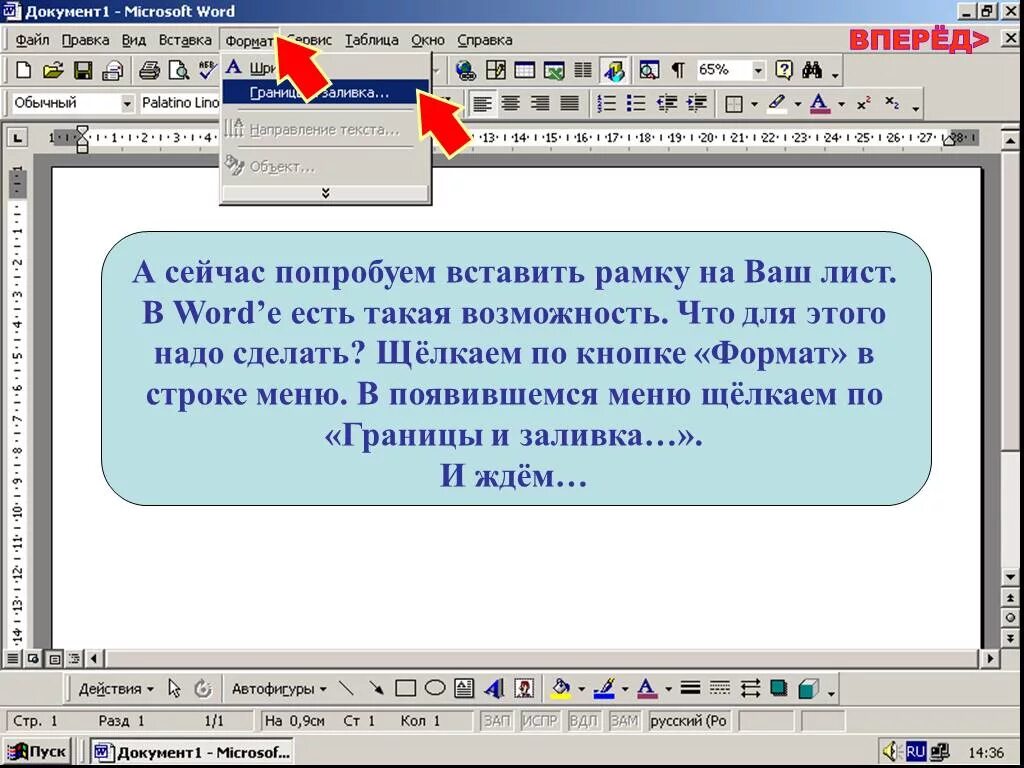Apply highlight color marker in formatting toolbar
The image size is (1024, 768).
[777, 103]
